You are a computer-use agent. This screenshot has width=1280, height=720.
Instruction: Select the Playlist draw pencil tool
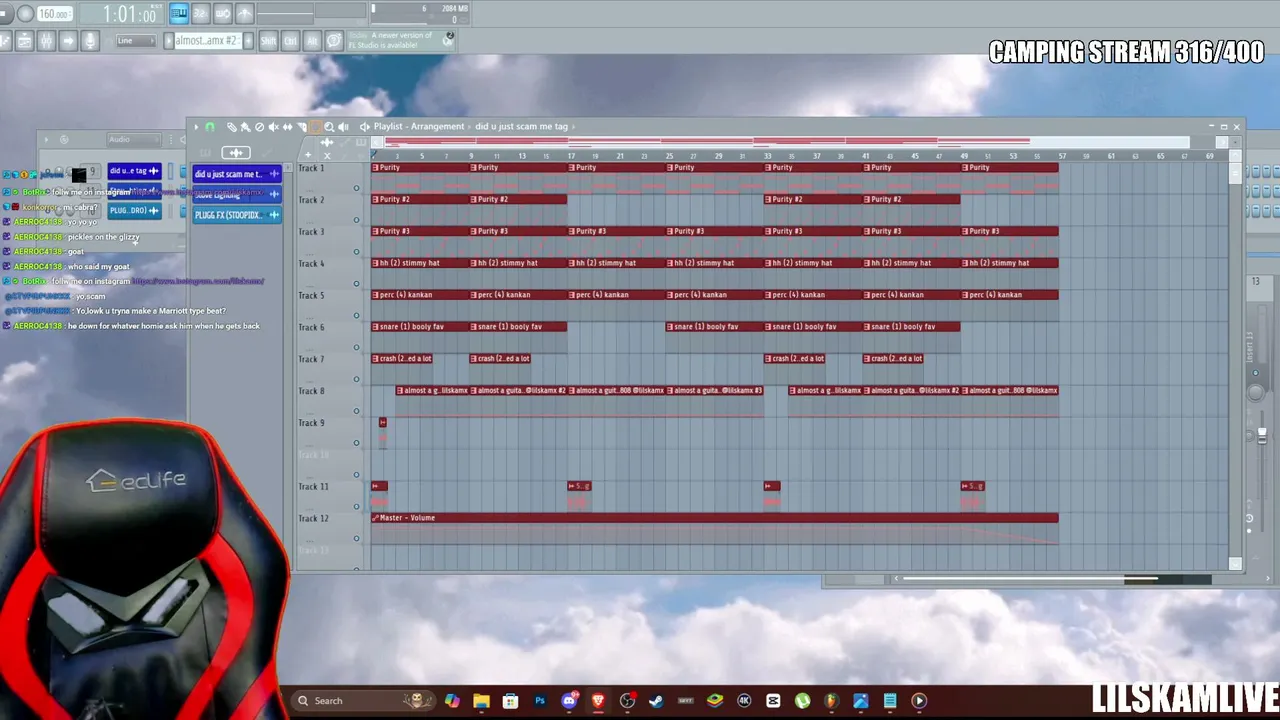coord(232,127)
